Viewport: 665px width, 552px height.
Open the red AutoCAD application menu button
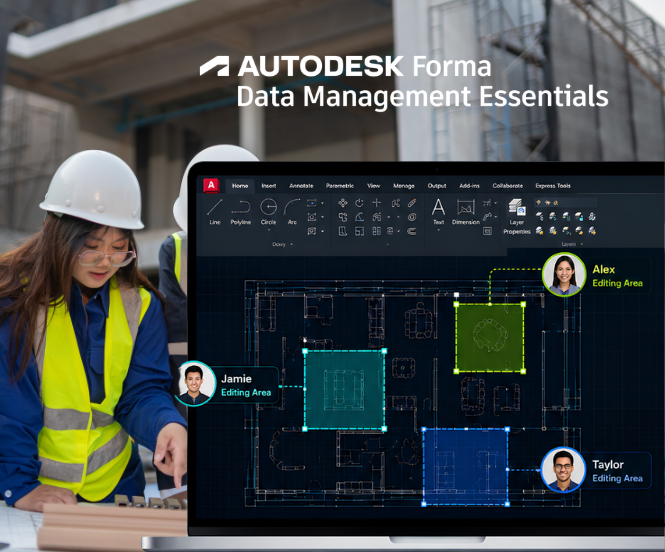pos(211,185)
